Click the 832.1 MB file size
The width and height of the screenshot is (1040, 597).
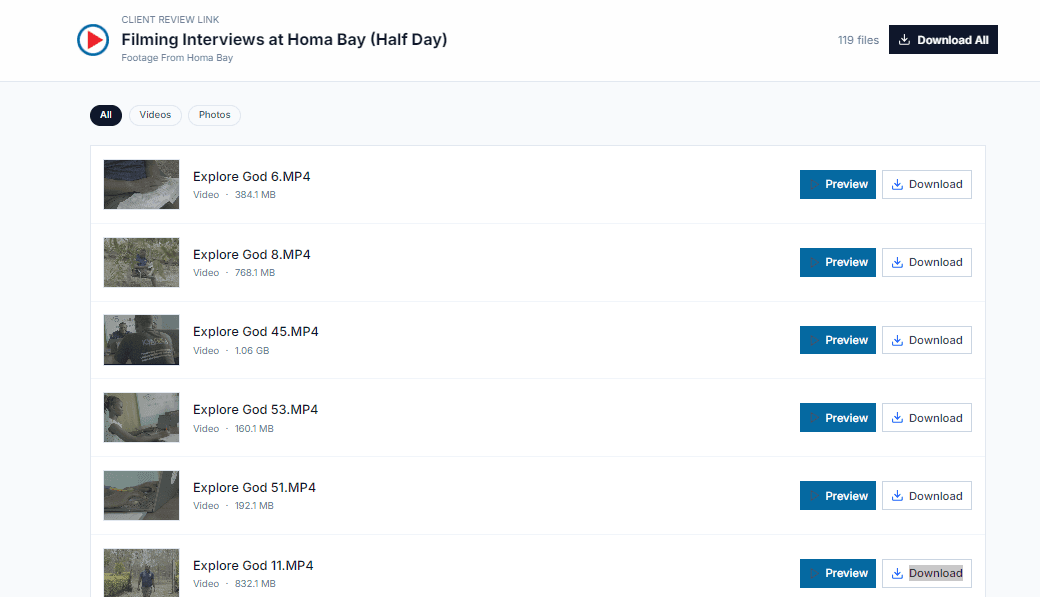coord(255,584)
